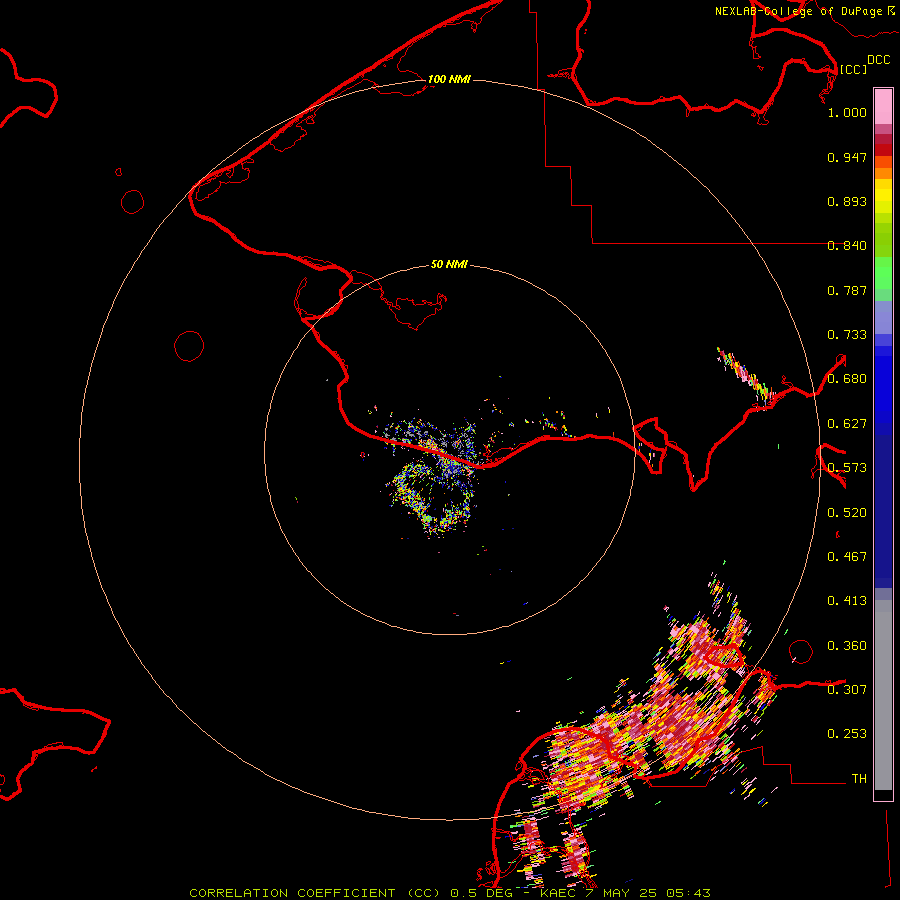This screenshot has width=900, height=900.
Task: Click the 0.413 scale value
Action: (x=847, y=601)
